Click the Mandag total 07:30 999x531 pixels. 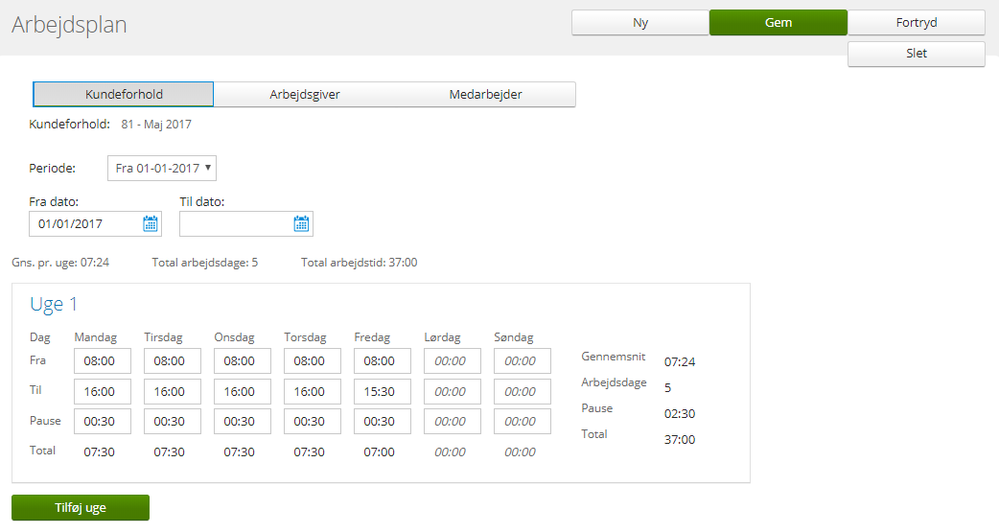coord(99,452)
